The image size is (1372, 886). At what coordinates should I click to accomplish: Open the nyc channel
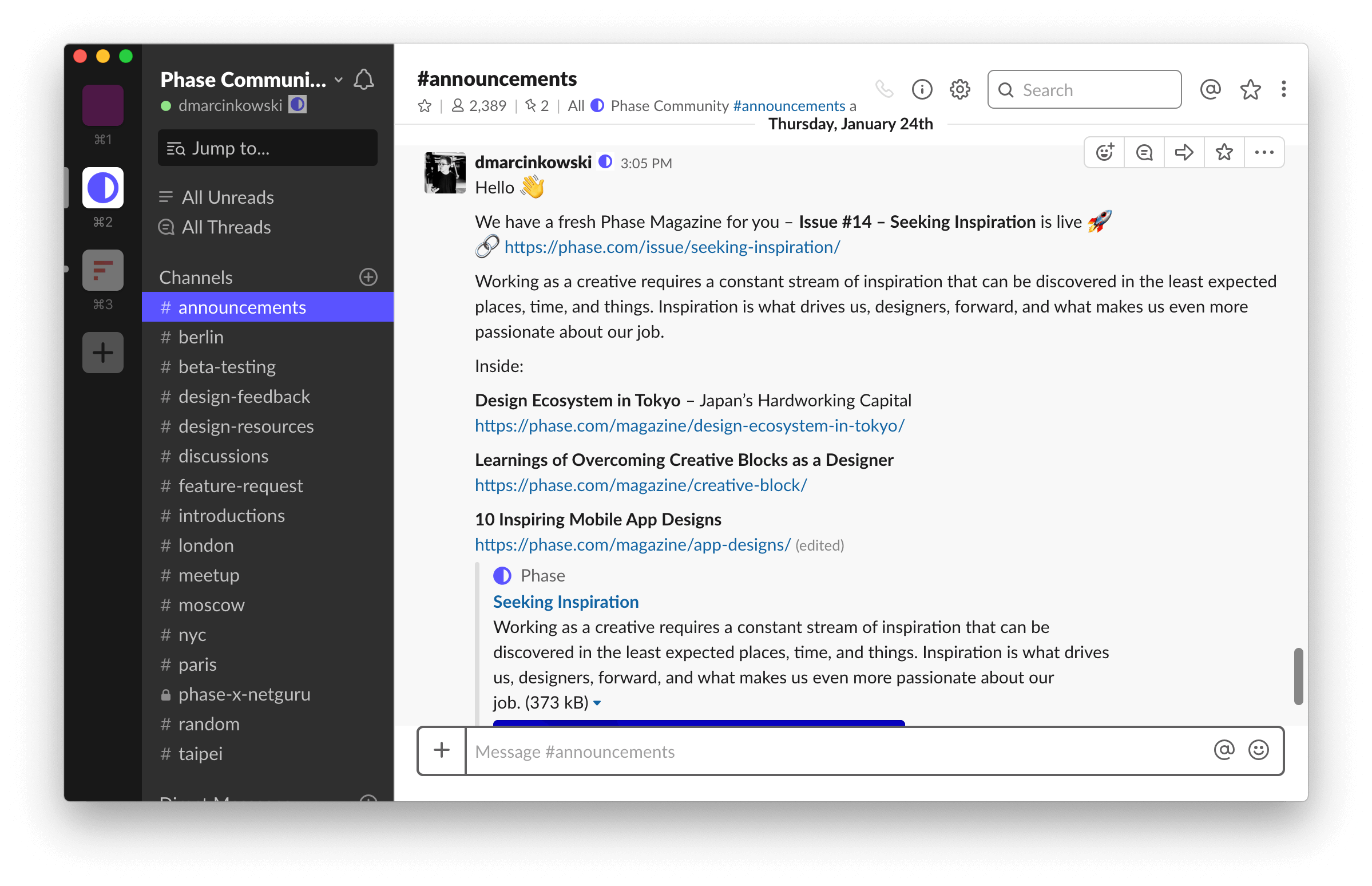[x=267, y=634]
